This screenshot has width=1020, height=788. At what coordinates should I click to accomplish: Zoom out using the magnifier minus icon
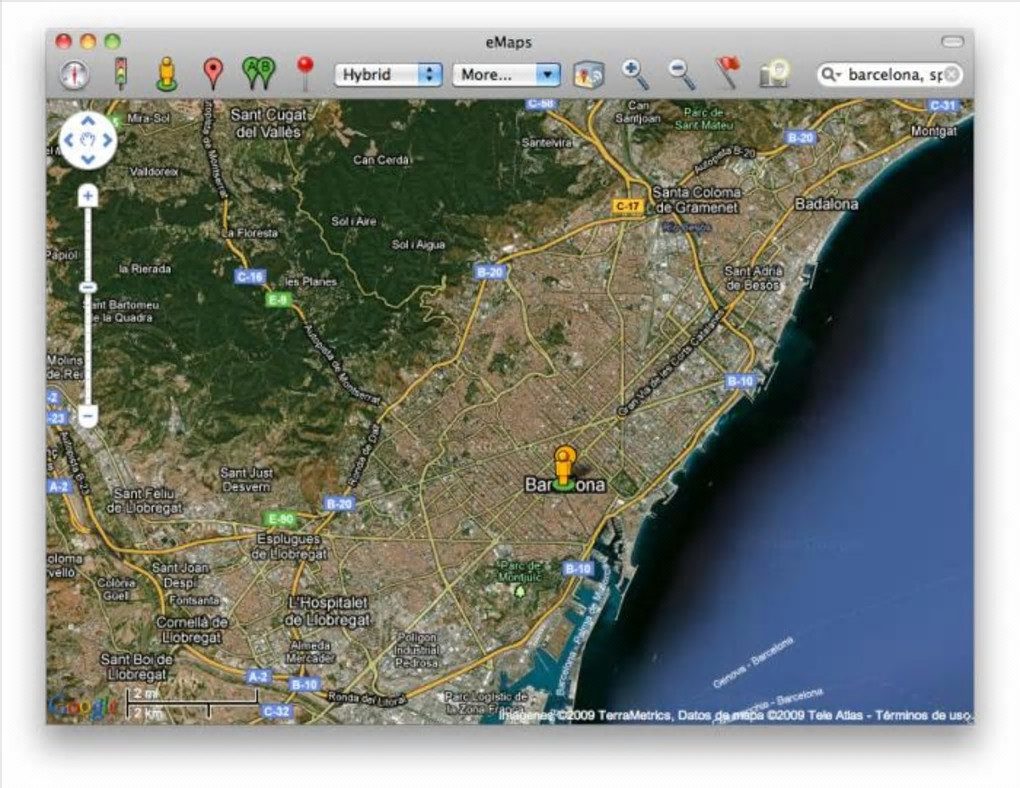pos(681,74)
